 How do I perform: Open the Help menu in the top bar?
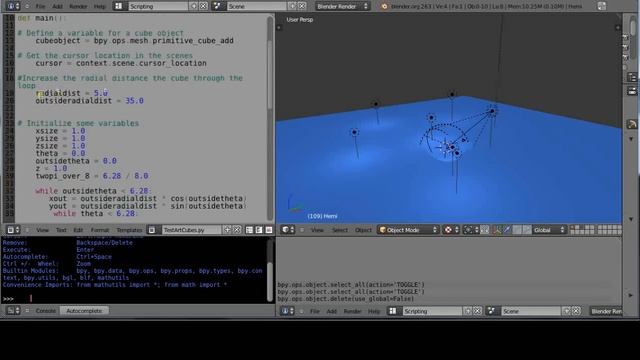pos(100,7)
